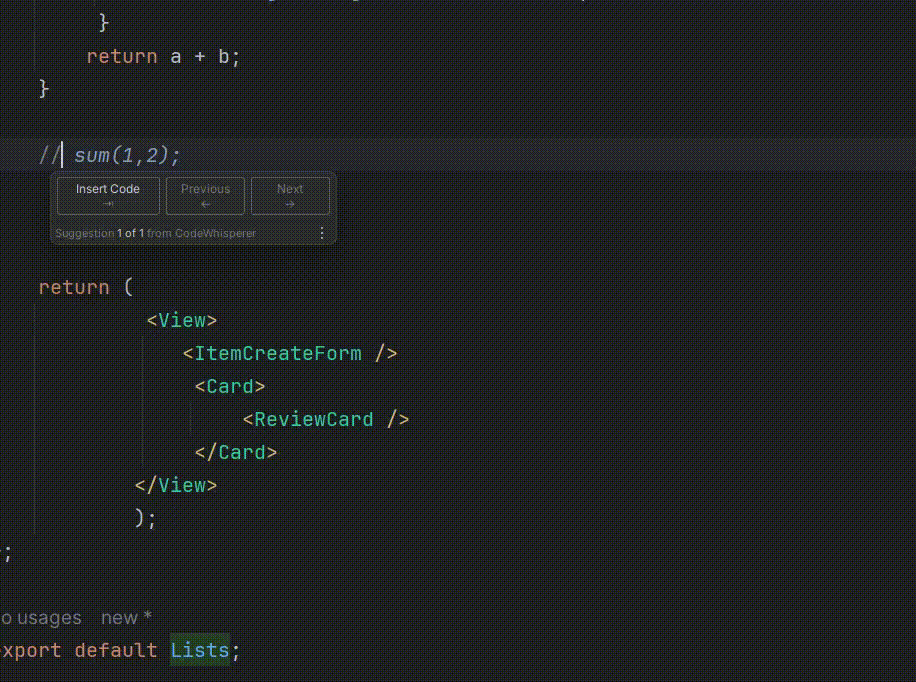This screenshot has width=916, height=682.
Task: Click the 'Suggestion 1 of 1 from CodeWhisperer' label
Action: 155,233
